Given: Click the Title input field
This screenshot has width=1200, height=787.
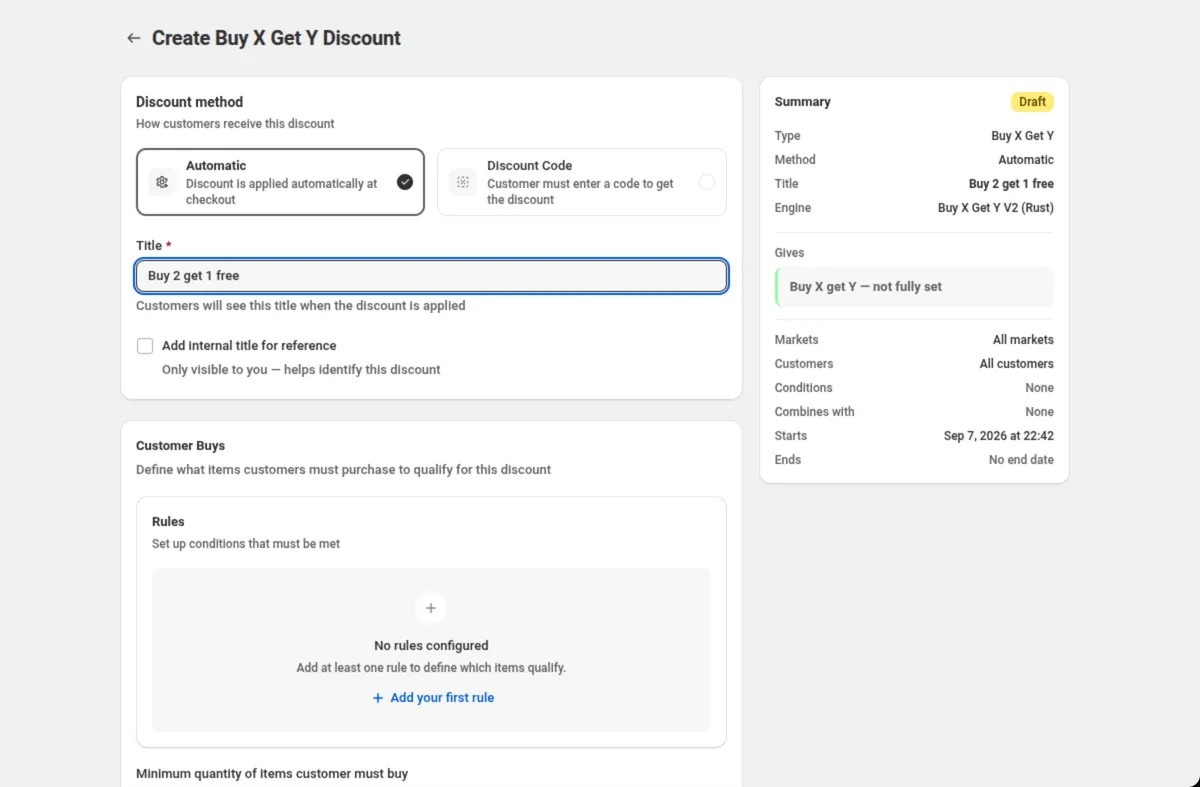Looking at the screenshot, I should point(431,276).
